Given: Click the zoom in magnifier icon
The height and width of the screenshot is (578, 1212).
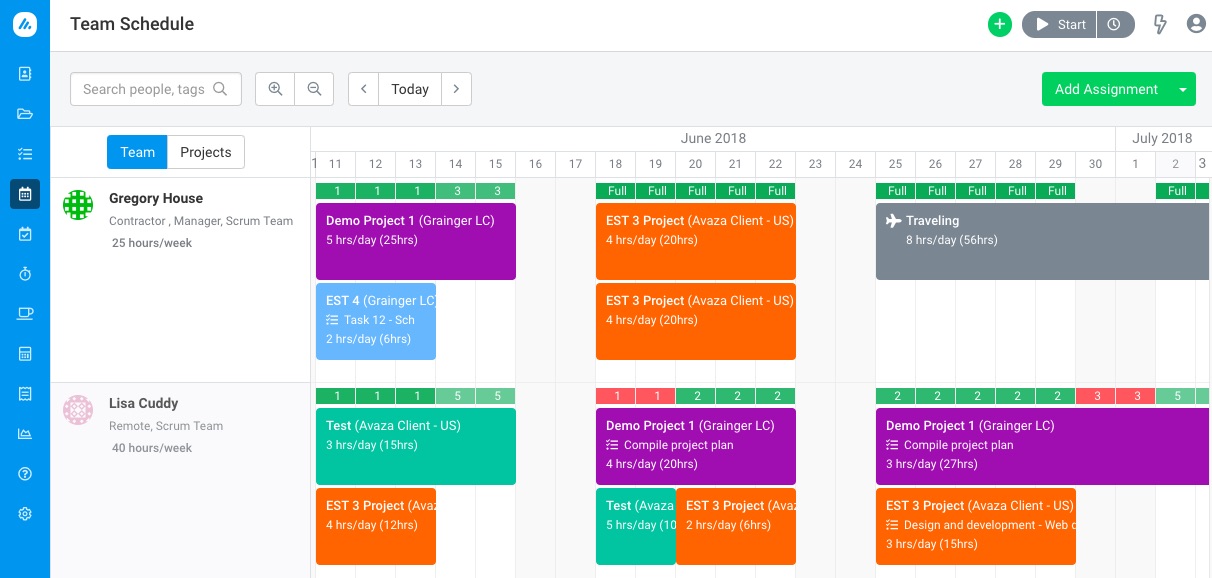Looking at the screenshot, I should point(275,89).
